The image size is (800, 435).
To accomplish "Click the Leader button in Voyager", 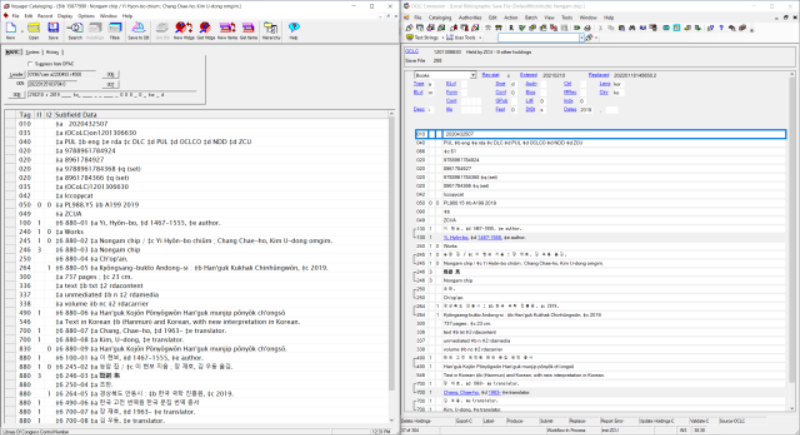I will pos(16,74).
